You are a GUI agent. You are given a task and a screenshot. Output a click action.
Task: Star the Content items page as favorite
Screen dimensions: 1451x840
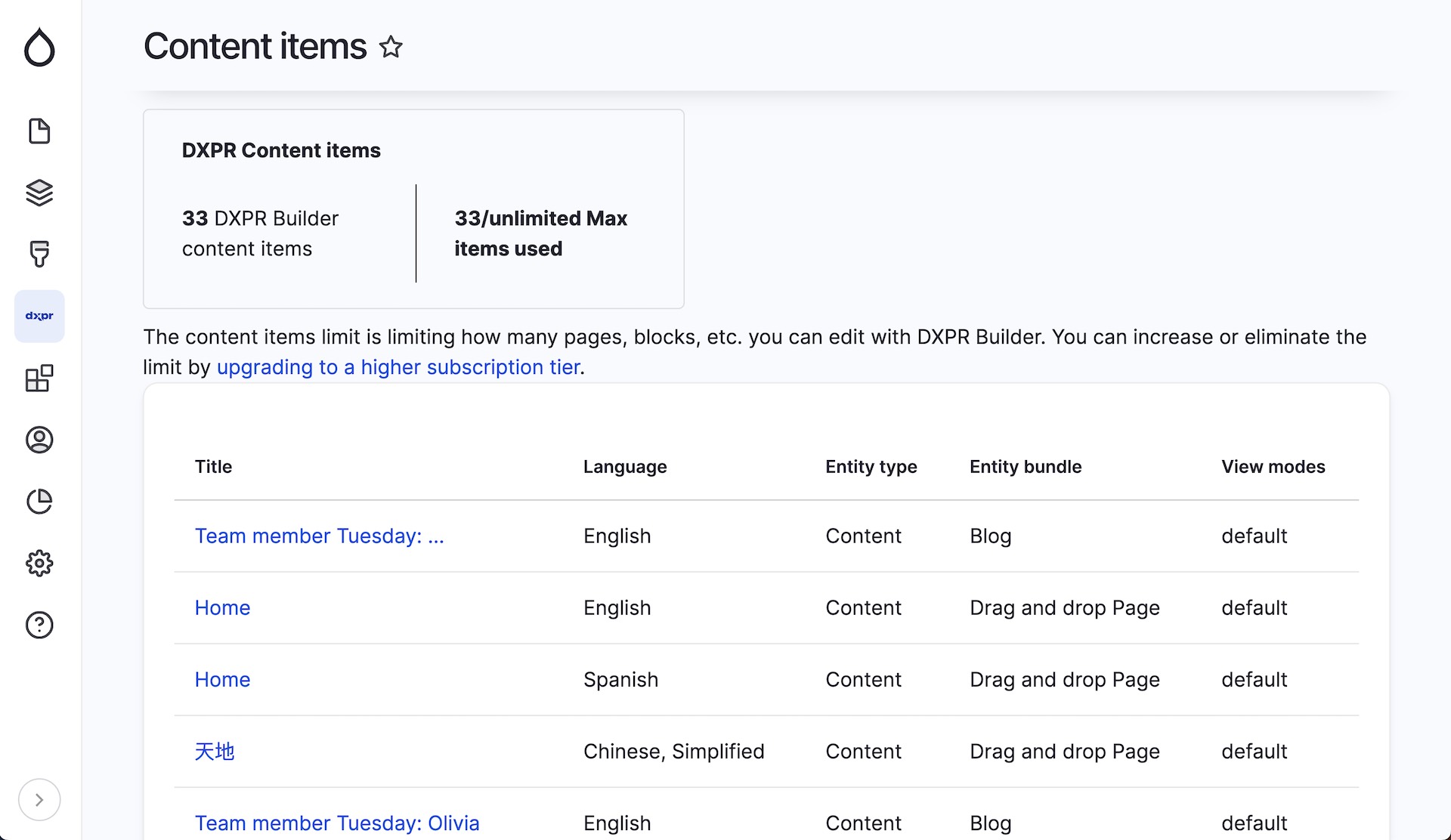tap(391, 47)
